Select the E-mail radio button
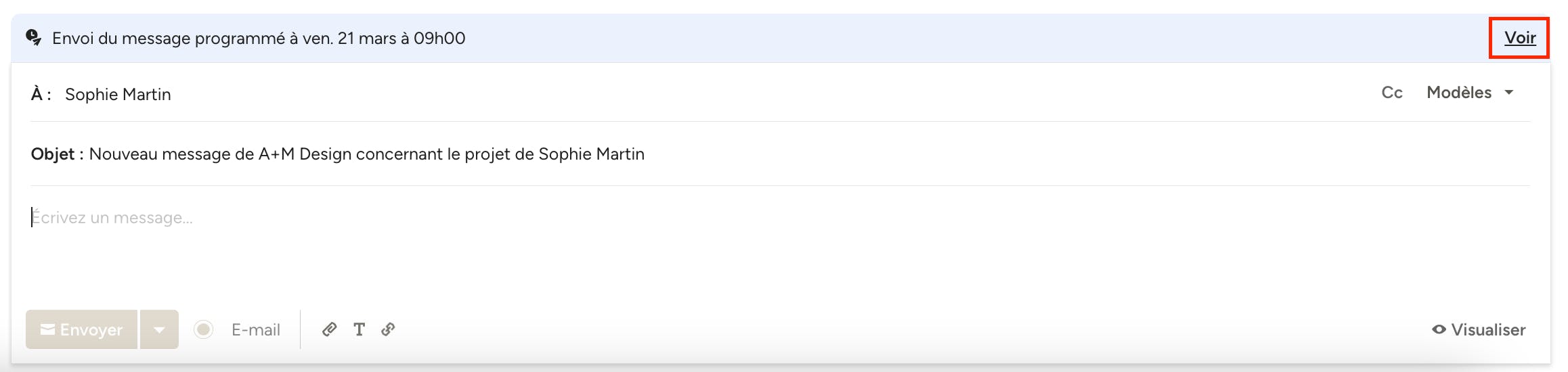The height and width of the screenshot is (372, 1568). coord(204,329)
